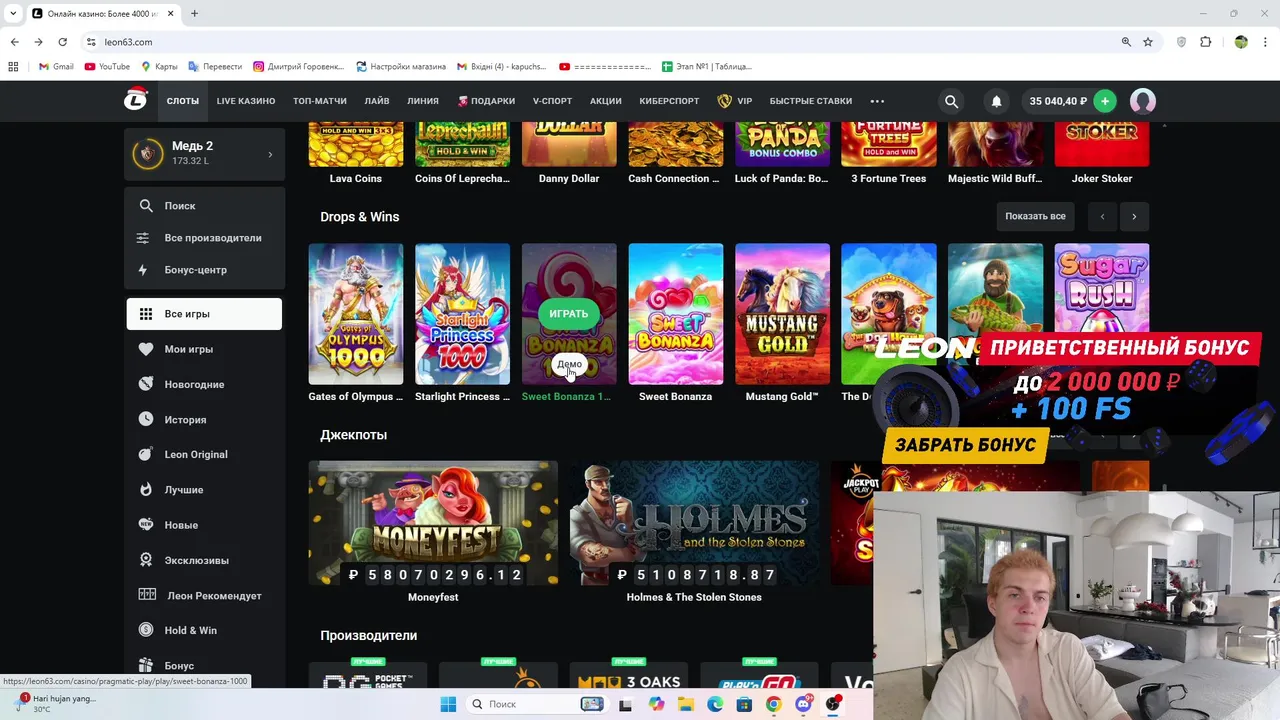Select the LIVE КАЗИНО tab

point(246,101)
